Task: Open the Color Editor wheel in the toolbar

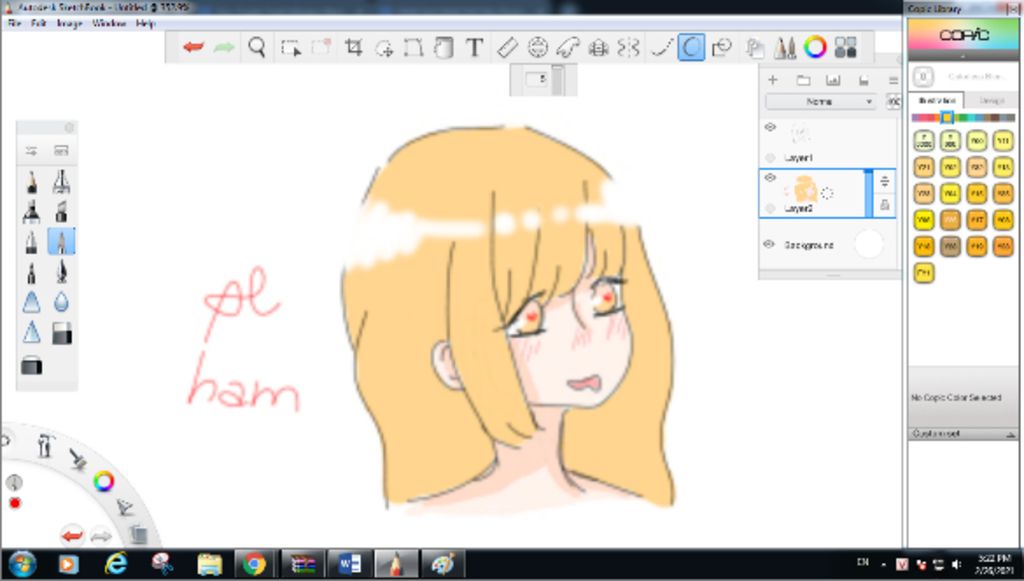Action: click(815, 47)
